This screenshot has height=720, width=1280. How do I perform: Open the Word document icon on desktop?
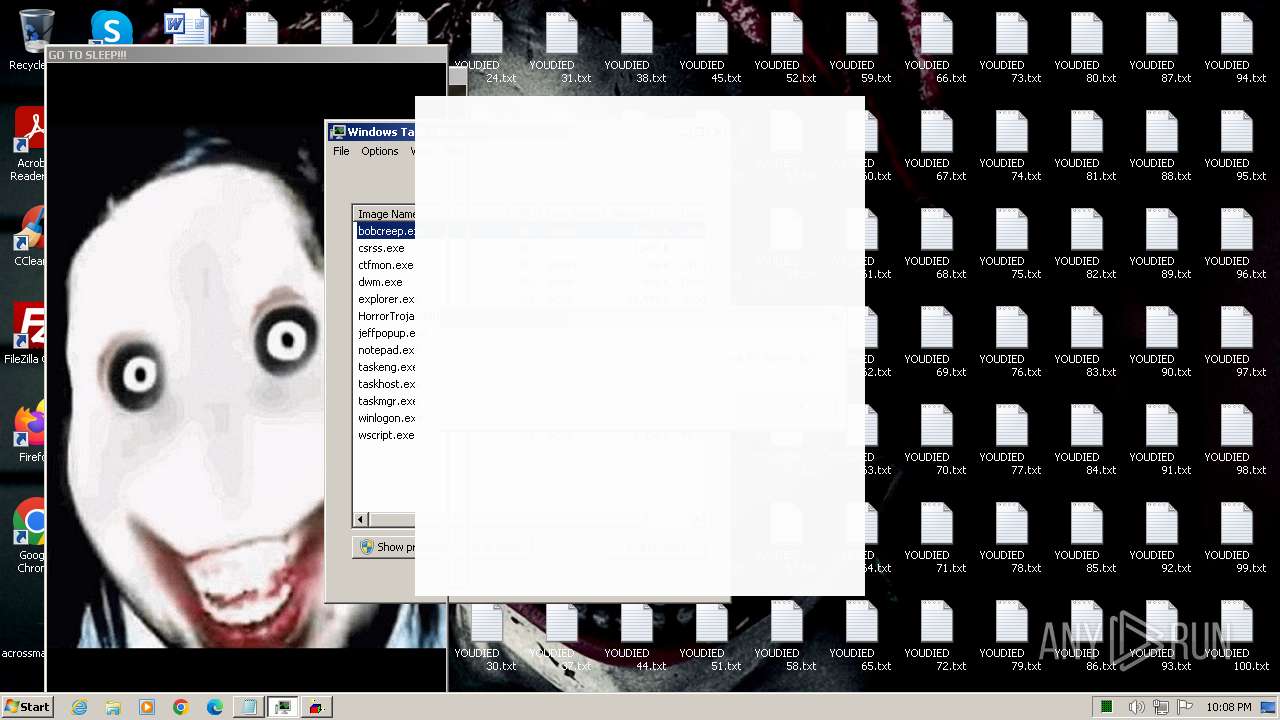click(187, 26)
